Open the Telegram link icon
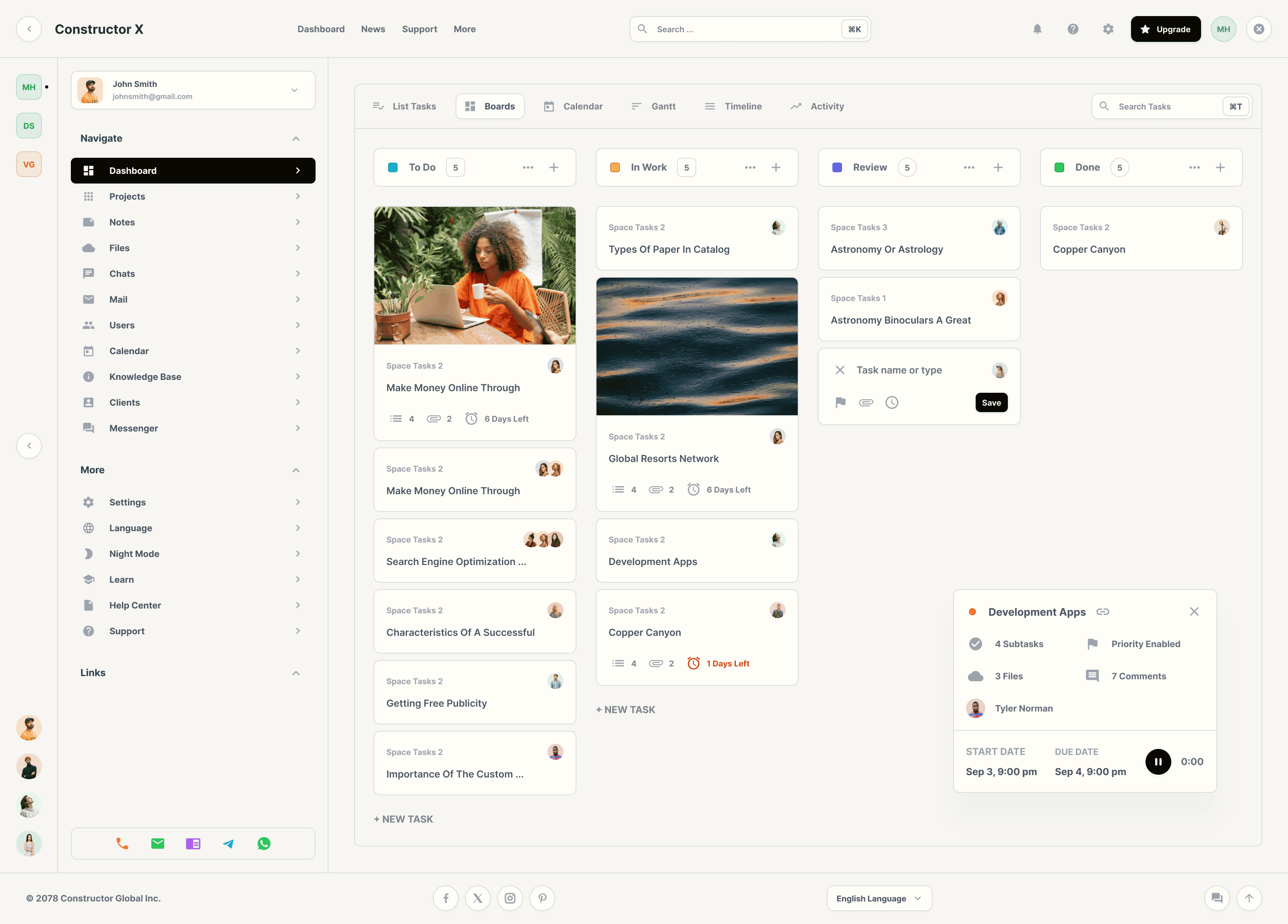 pos(228,844)
